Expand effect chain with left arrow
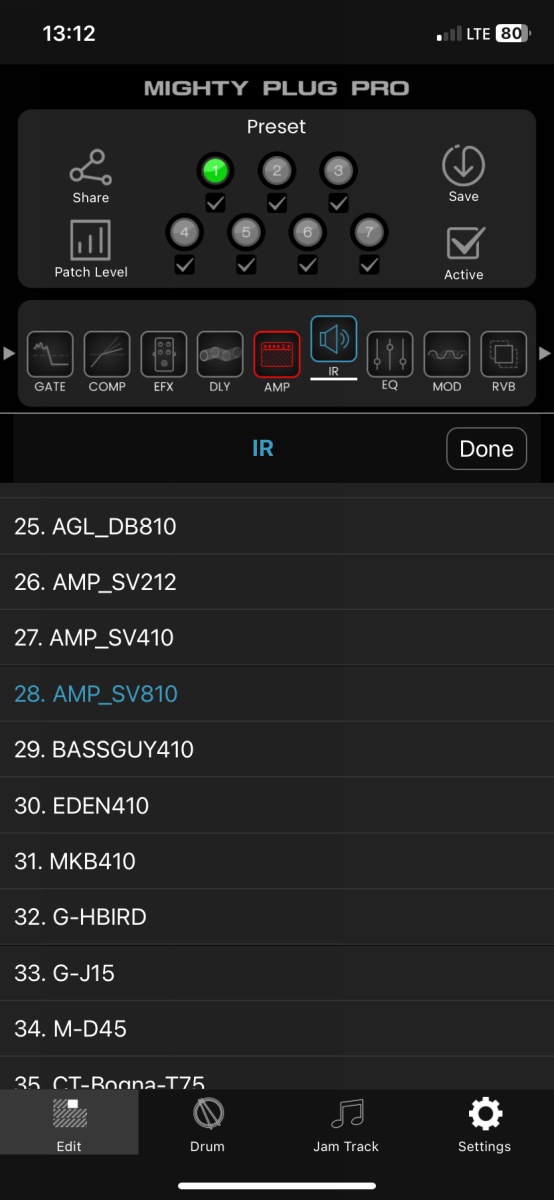Screen dimensions: 554x1200 tap(9, 353)
